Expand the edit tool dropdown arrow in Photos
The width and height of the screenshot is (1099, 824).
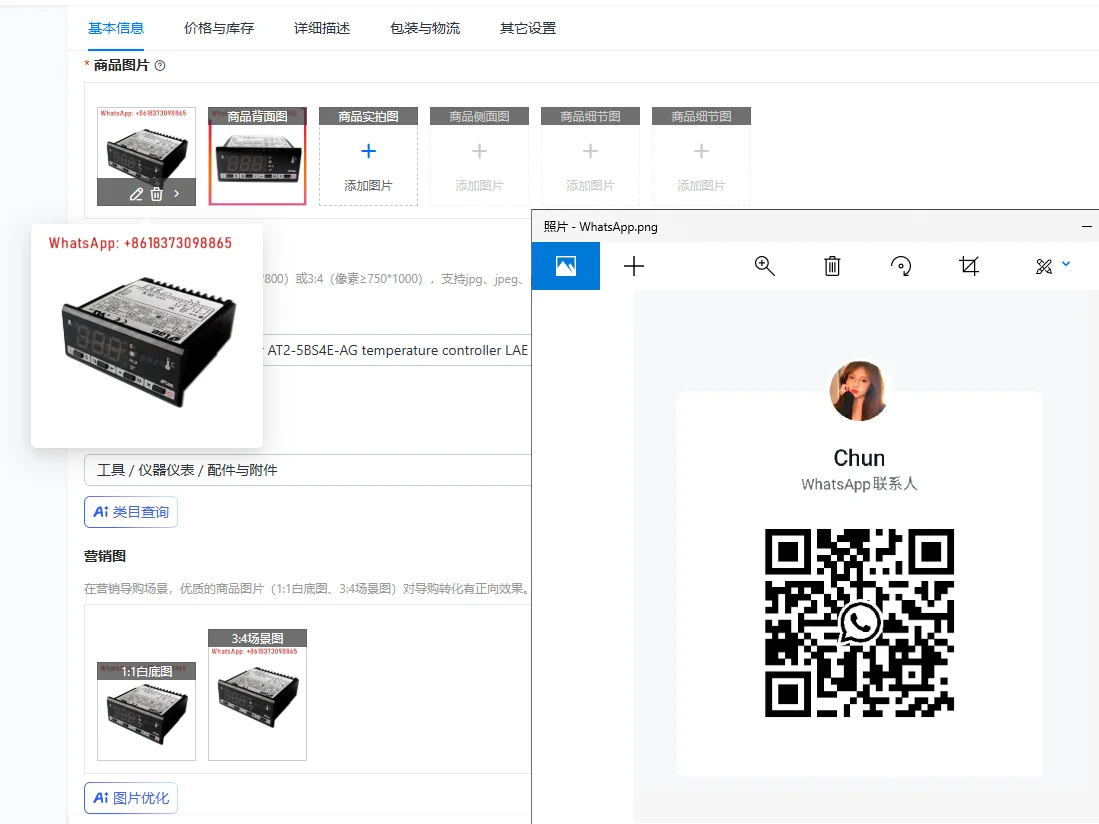tap(1066, 264)
